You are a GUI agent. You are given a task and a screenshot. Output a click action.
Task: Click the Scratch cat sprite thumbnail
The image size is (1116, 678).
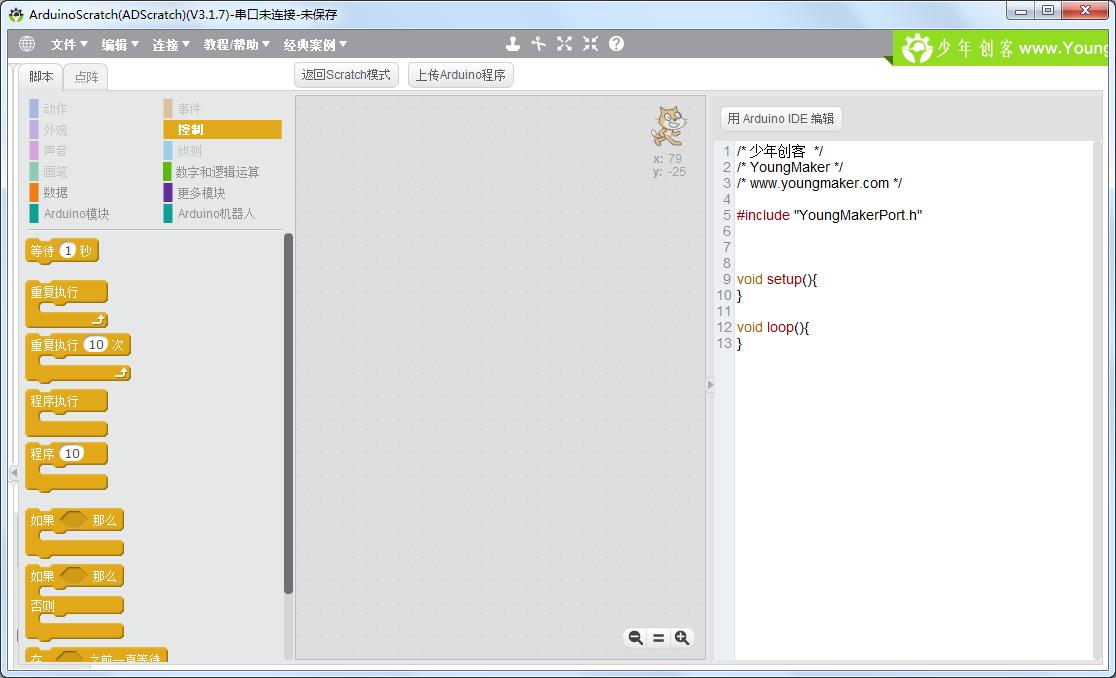pos(669,126)
